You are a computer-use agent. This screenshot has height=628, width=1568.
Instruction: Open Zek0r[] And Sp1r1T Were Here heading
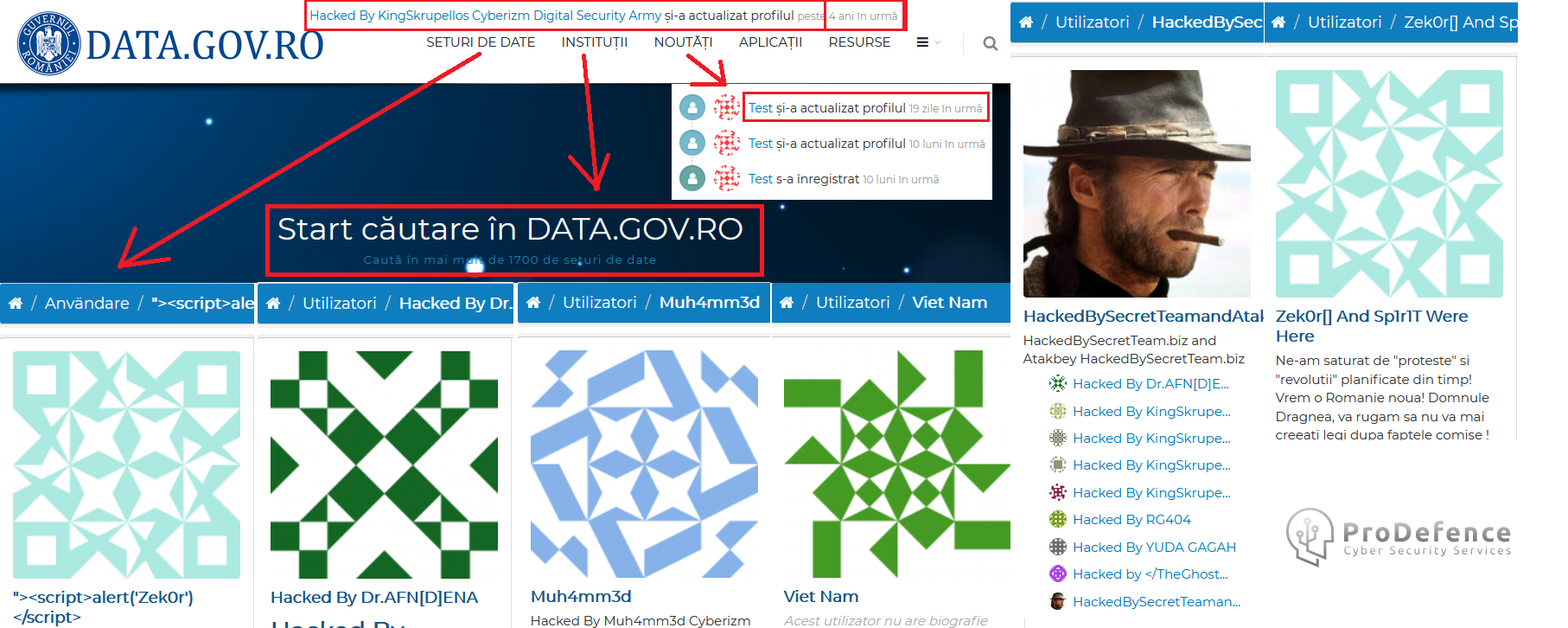click(x=1372, y=326)
